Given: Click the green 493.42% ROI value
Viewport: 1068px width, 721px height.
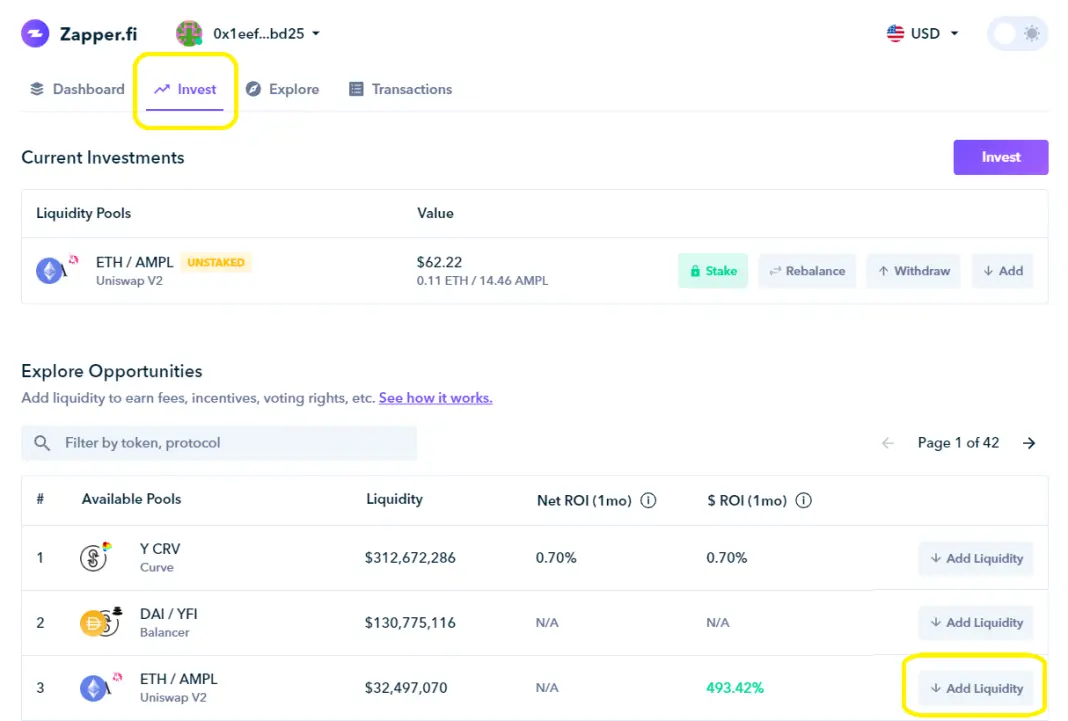Looking at the screenshot, I should [x=735, y=688].
